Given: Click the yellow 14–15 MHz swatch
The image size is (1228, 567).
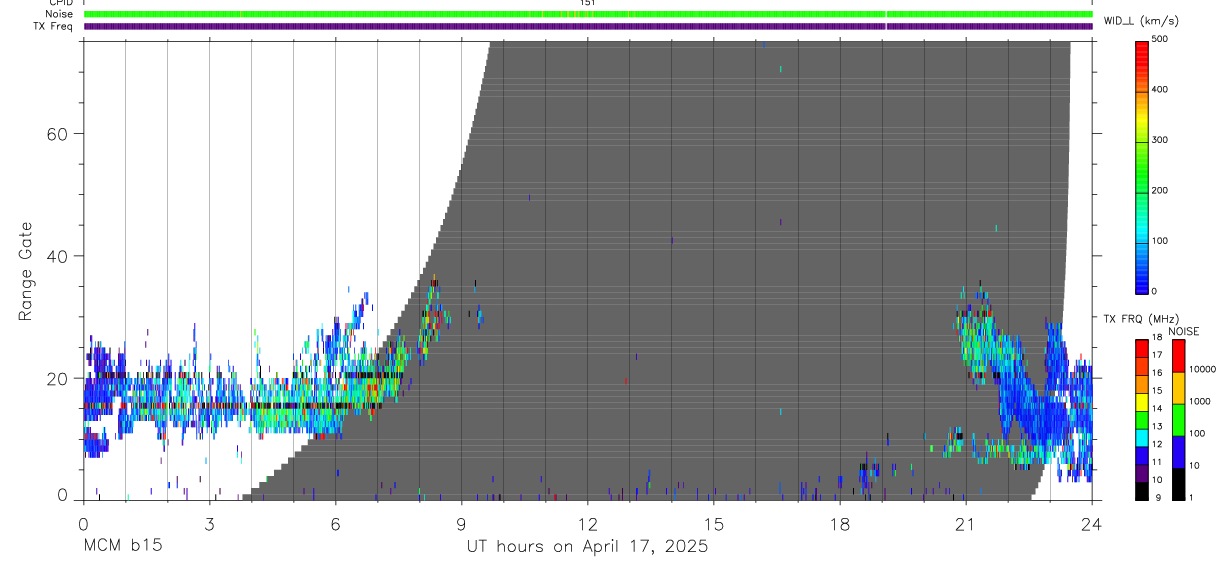Looking at the screenshot, I should click(1142, 402).
